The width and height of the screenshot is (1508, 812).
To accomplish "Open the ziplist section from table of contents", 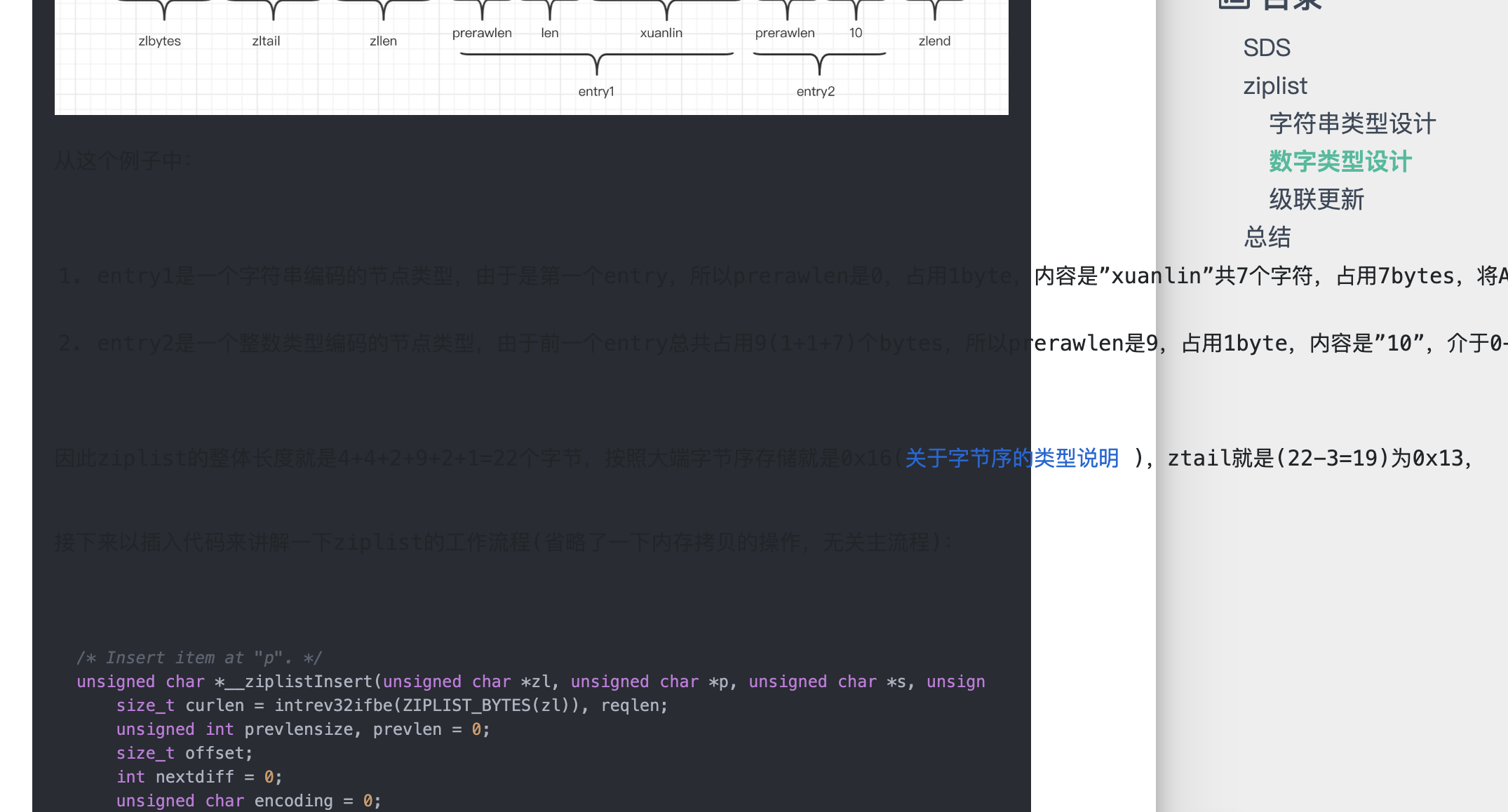I will coord(1275,86).
